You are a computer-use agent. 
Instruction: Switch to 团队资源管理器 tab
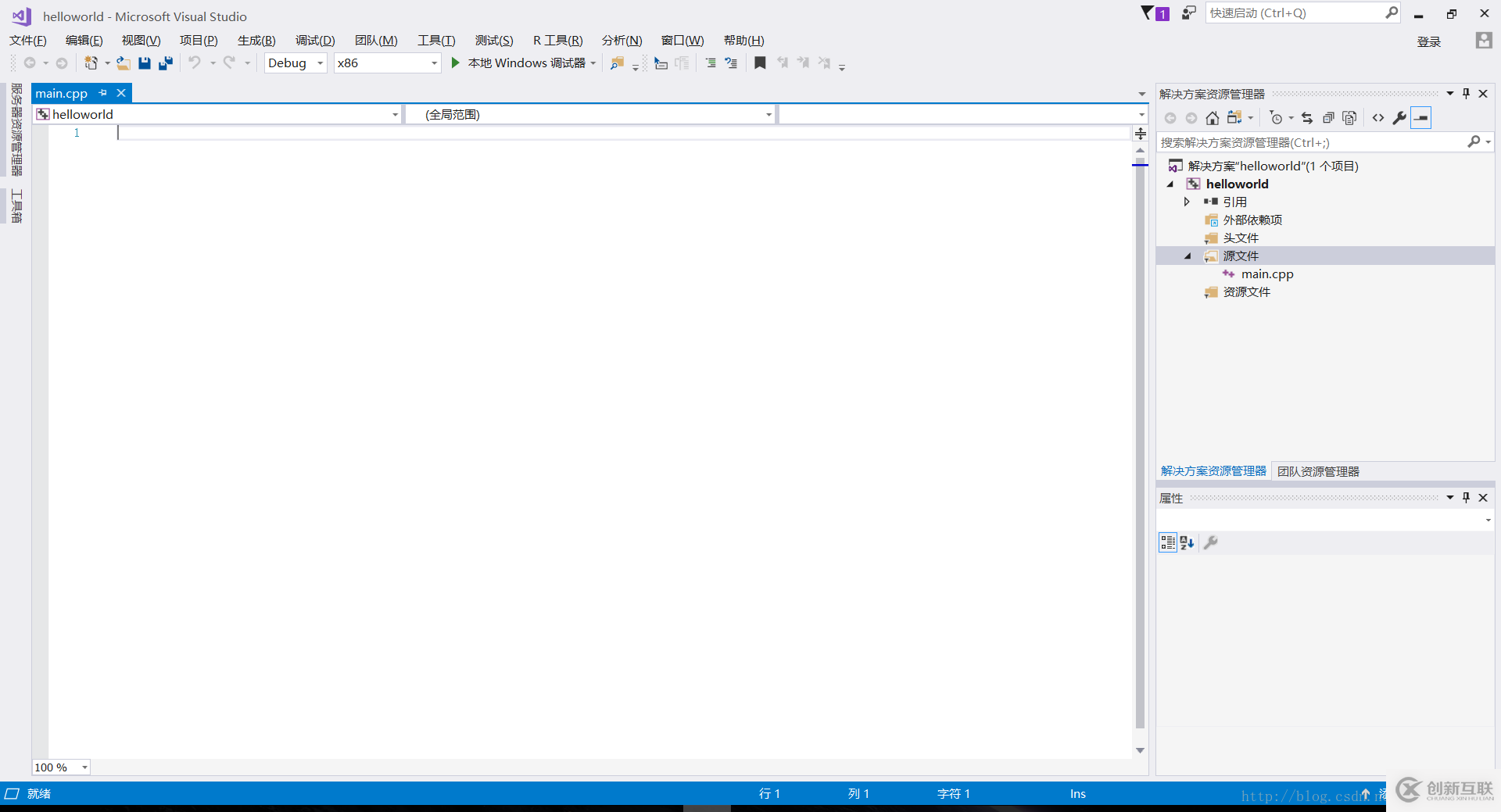(x=1318, y=471)
